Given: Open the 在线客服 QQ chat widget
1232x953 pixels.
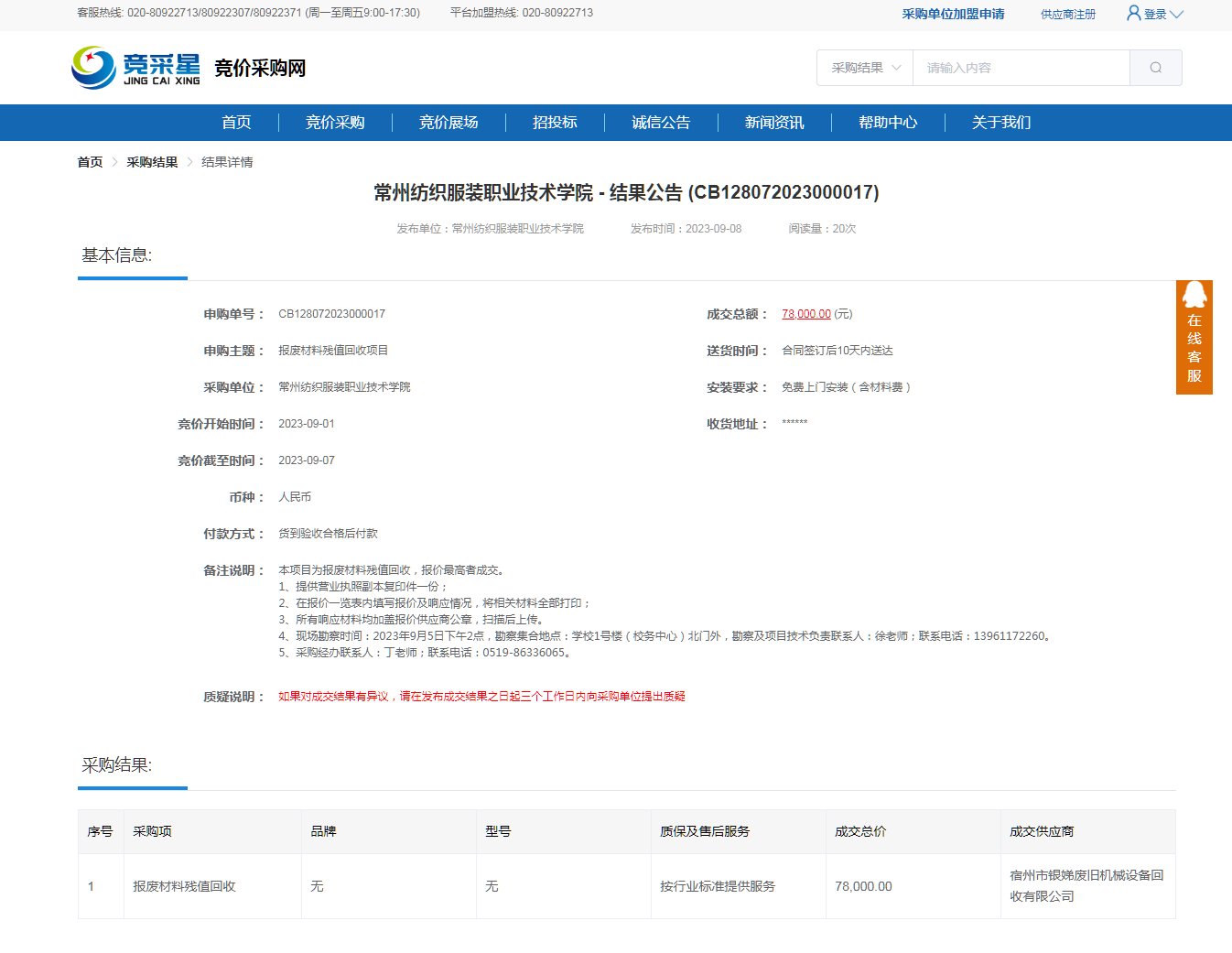Looking at the screenshot, I should [x=1194, y=337].
